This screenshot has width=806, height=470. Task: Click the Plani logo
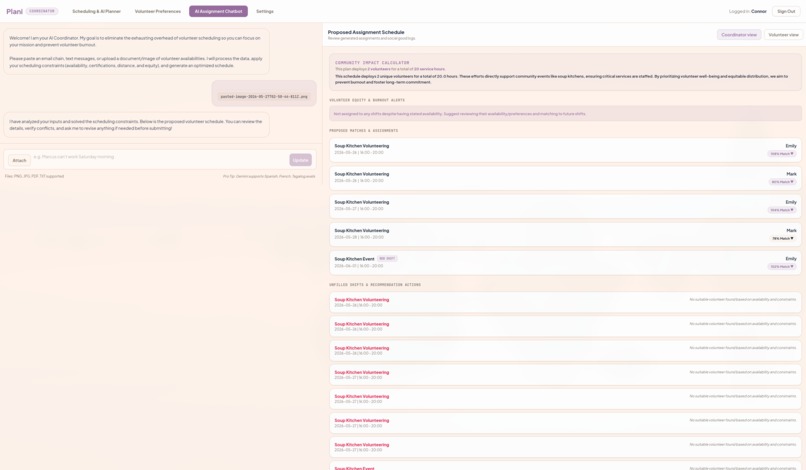[x=14, y=11]
